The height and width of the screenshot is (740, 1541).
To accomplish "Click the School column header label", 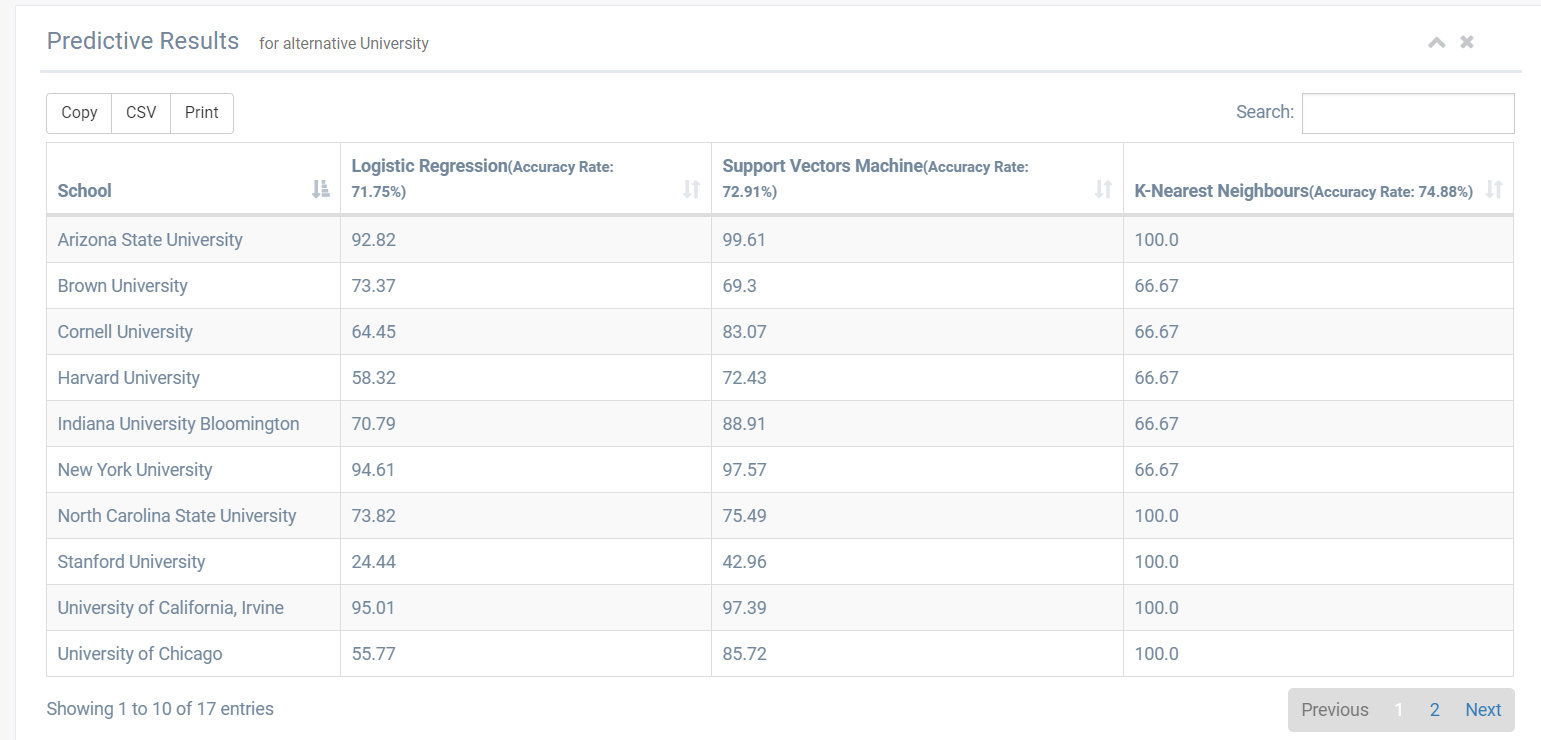I will tap(85, 190).
